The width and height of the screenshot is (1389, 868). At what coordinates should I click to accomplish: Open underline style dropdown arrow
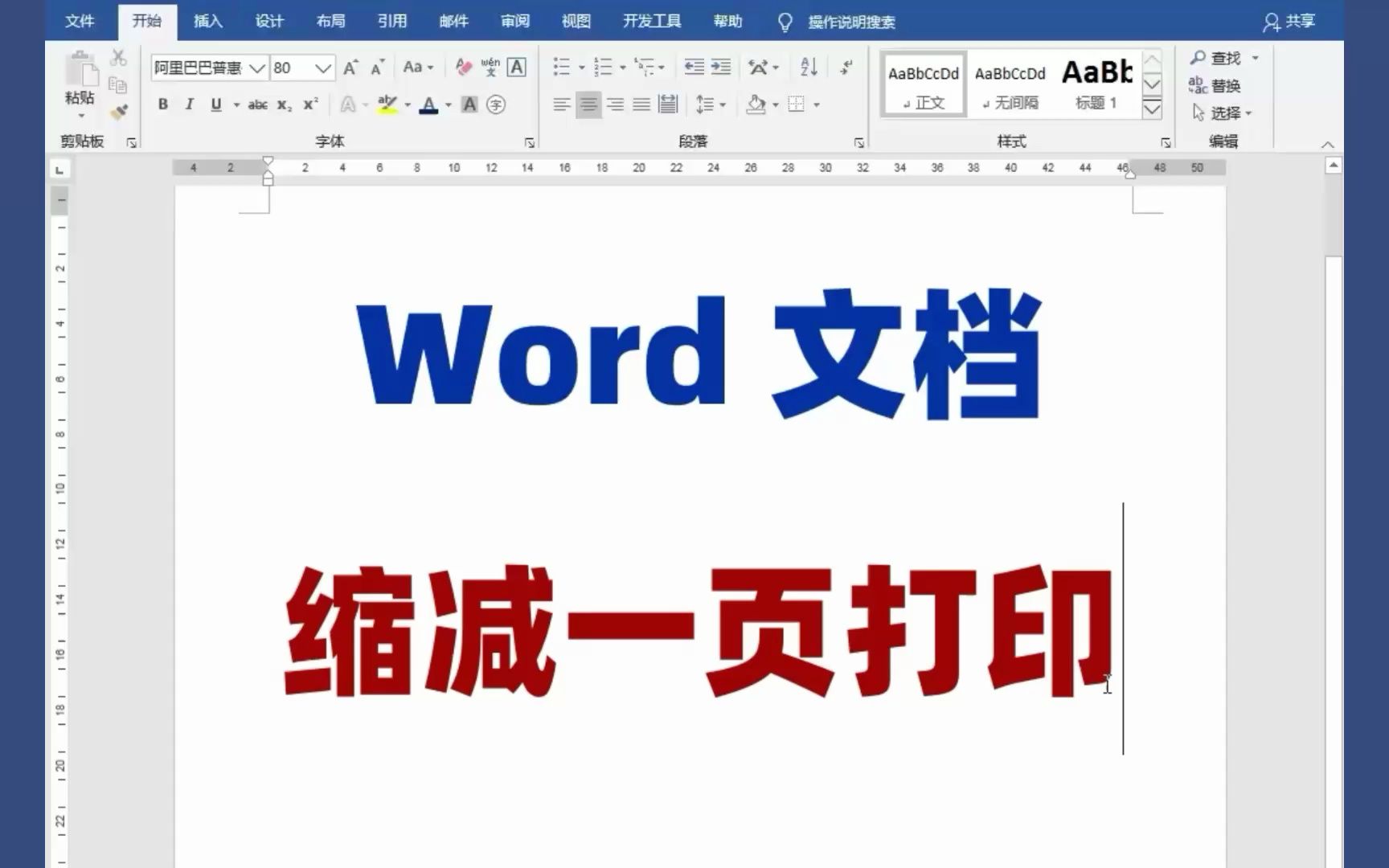(x=236, y=104)
